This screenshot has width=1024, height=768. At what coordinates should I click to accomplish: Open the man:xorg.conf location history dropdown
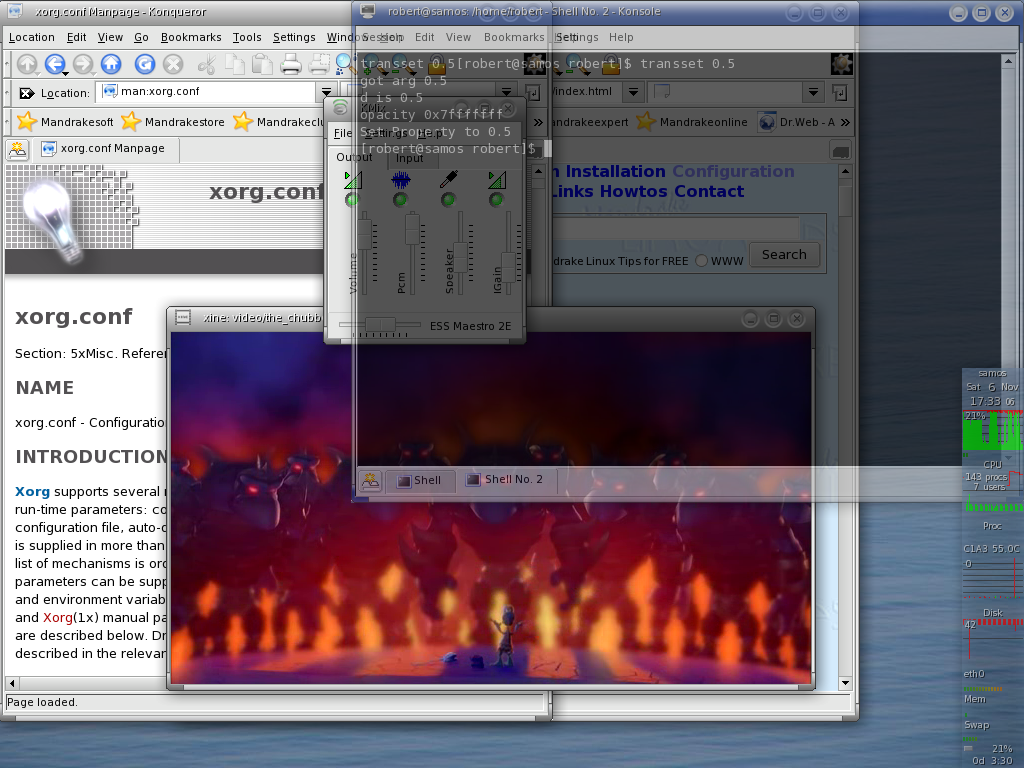click(326, 92)
